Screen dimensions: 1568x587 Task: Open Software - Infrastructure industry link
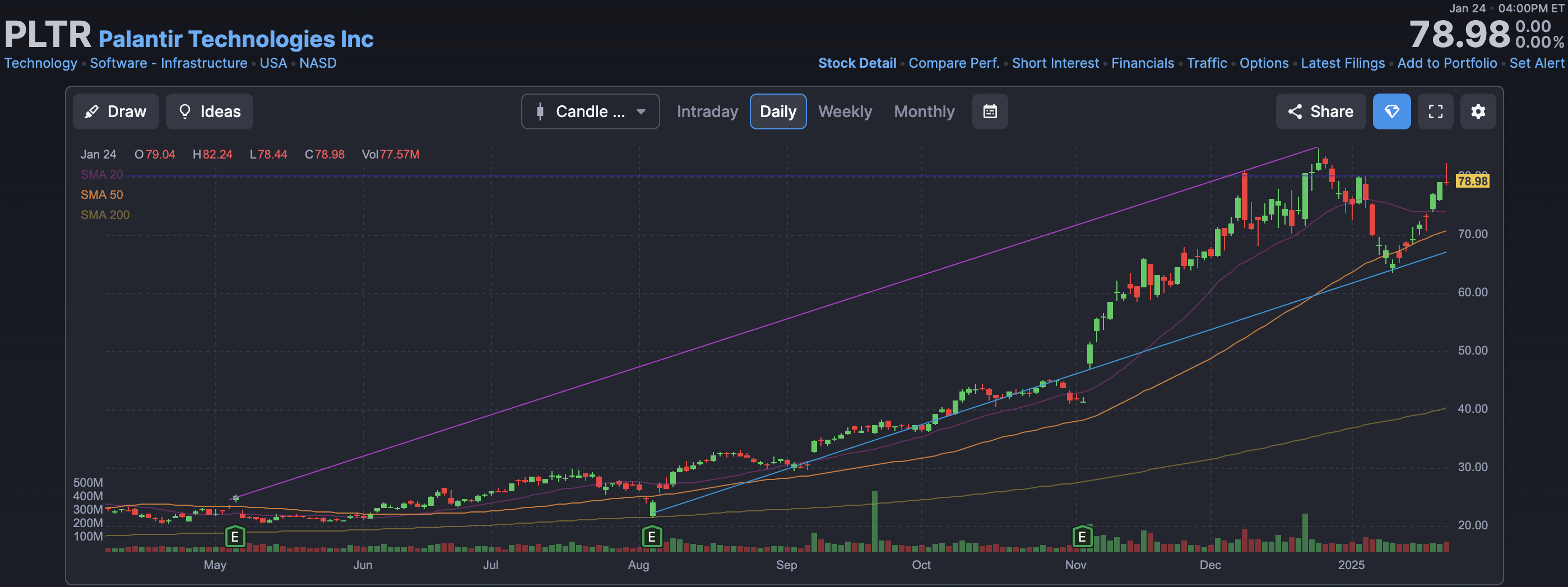tap(169, 63)
